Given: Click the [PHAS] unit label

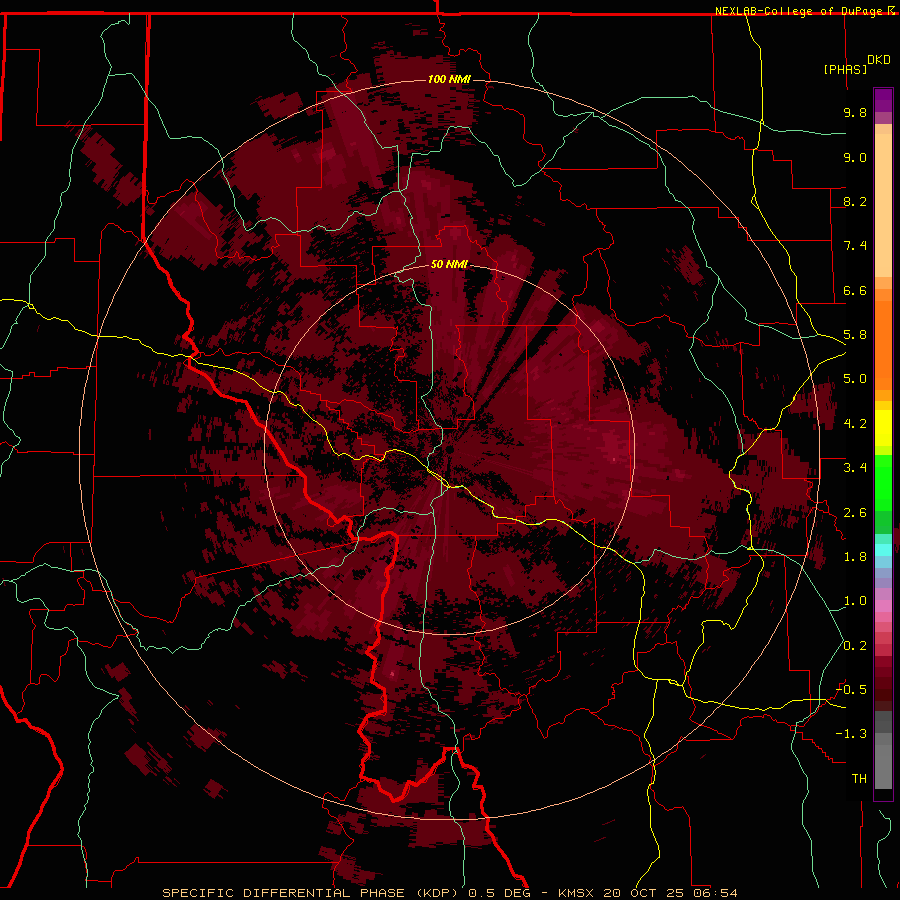Looking at the screenshot, I should (x=845, y=69).
